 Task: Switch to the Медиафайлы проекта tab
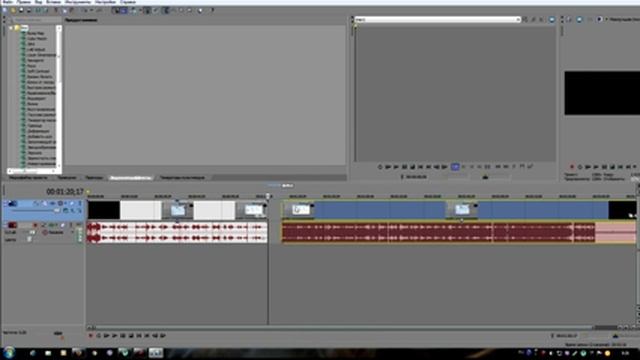(x=28, y=178)
